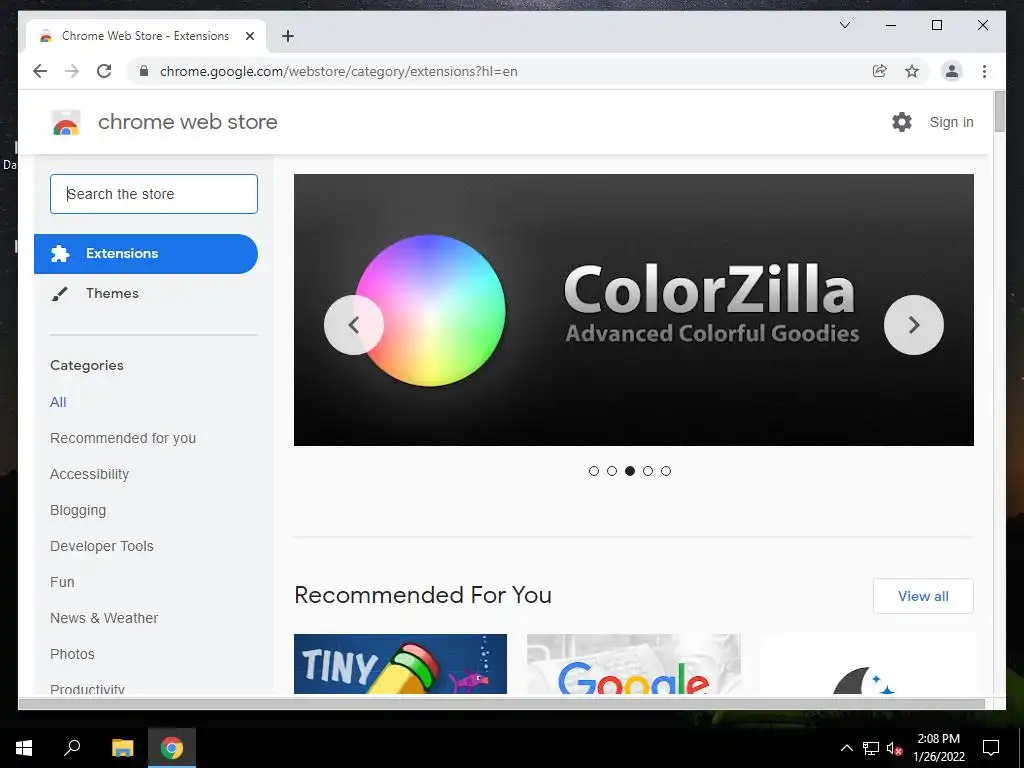
Task: Open Chrome profile avatar icon
Action: coord(952,71)
